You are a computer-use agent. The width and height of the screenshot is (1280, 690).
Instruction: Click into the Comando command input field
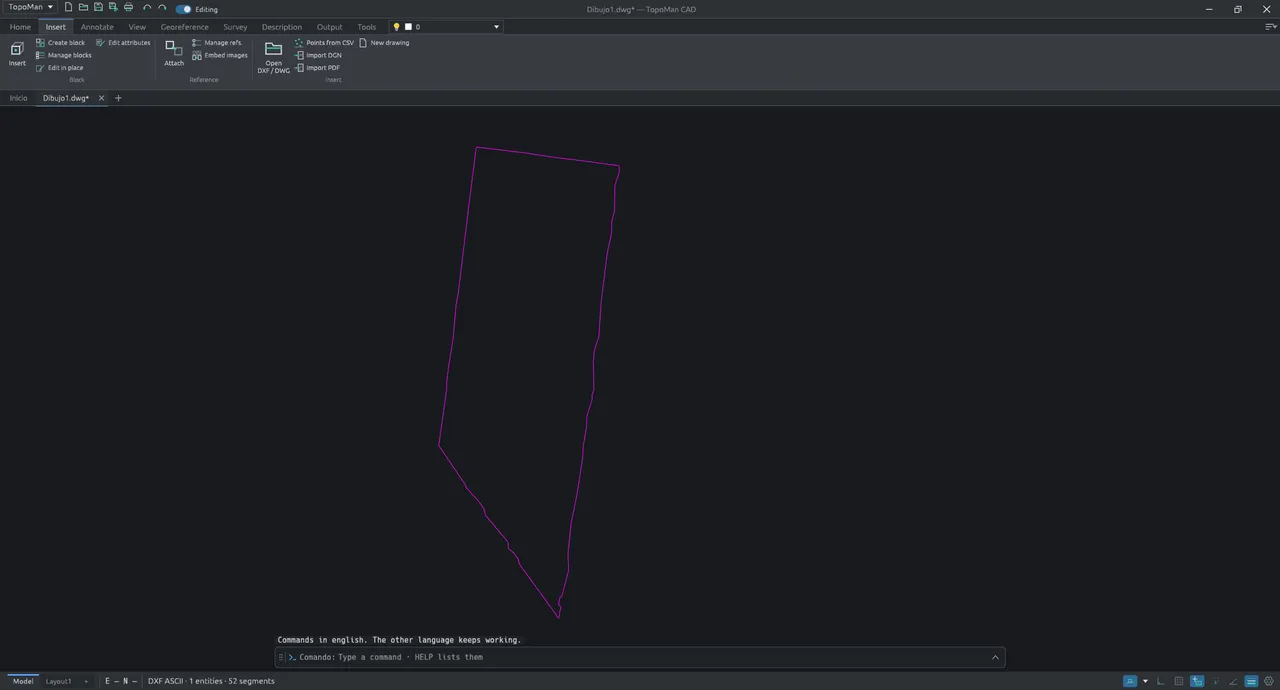(640, 657)
